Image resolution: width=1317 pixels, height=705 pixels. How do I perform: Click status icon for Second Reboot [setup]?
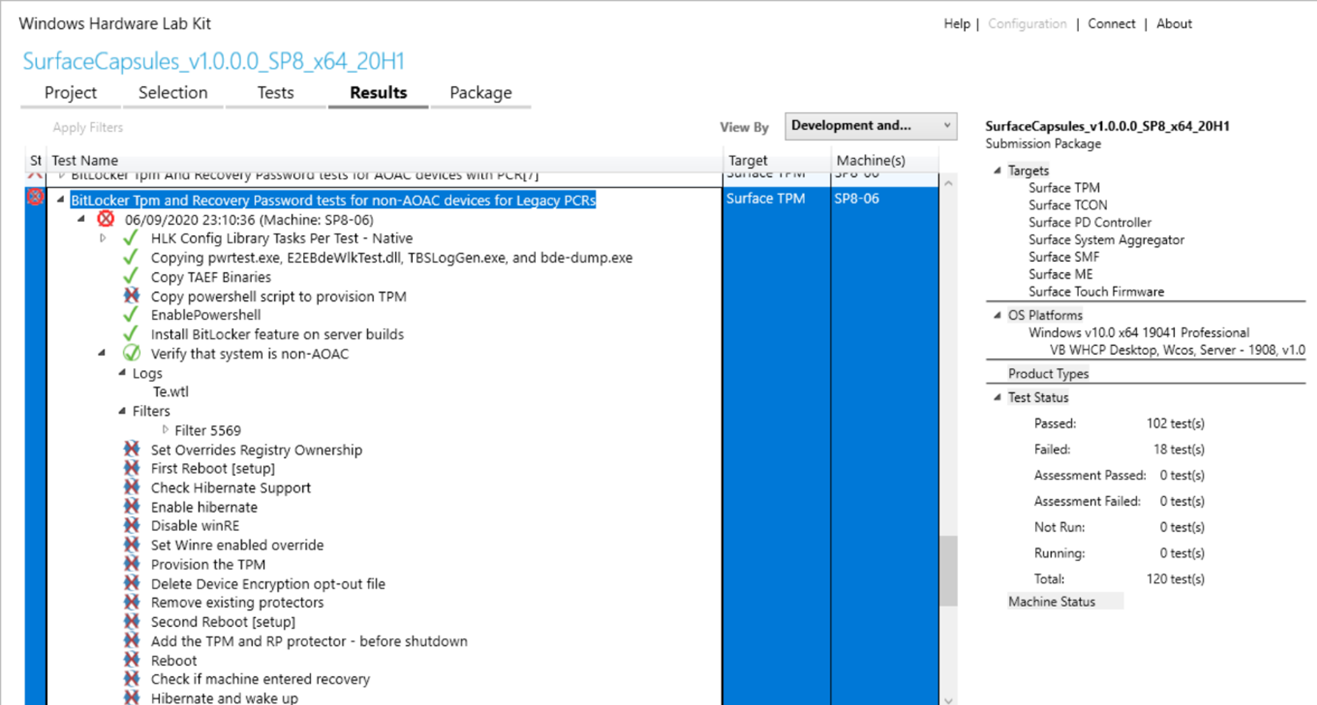click(x=130, y=621)
